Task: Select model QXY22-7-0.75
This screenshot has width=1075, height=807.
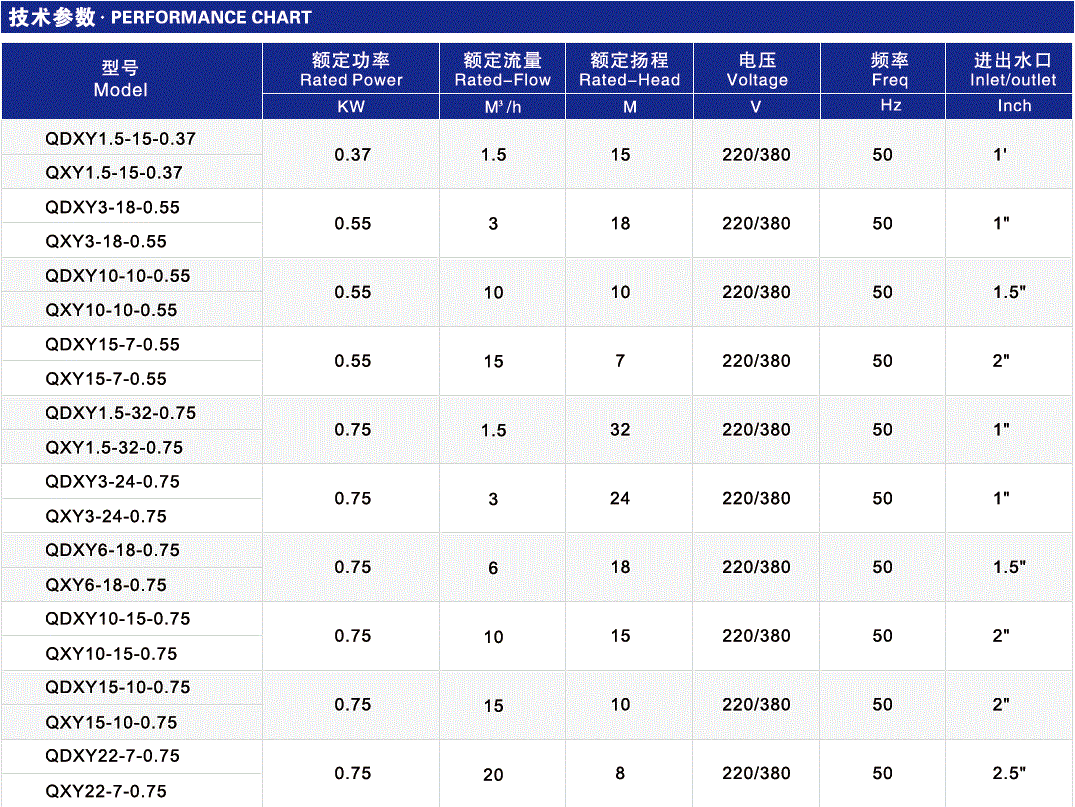Action: pyautogui.click(x=106, y=791)
